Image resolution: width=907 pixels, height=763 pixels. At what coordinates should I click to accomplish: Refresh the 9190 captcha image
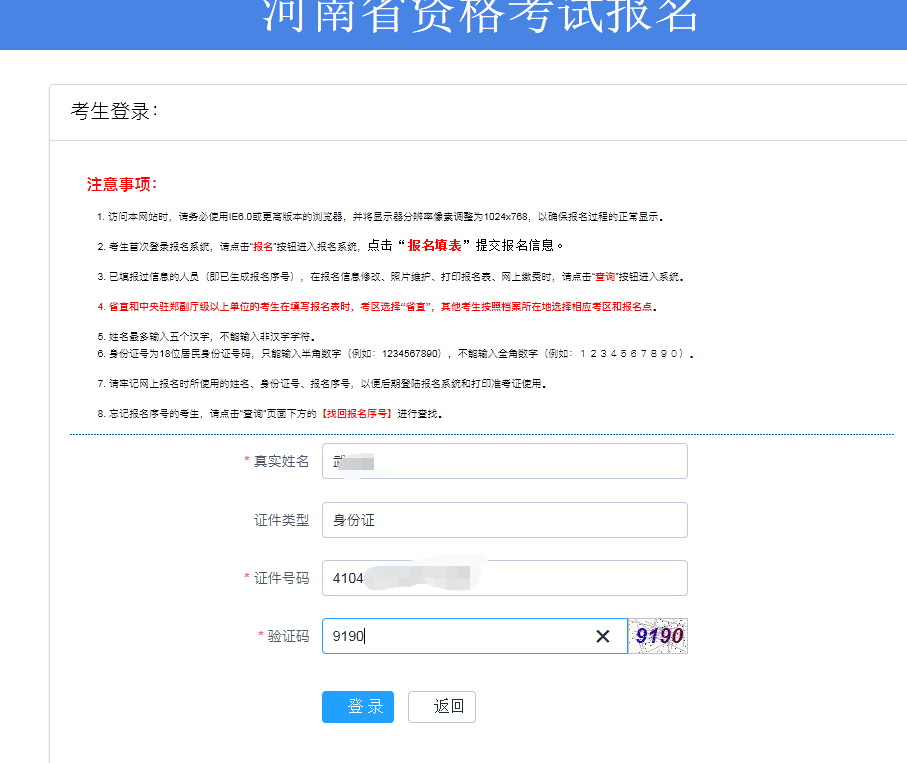point(658,636)
